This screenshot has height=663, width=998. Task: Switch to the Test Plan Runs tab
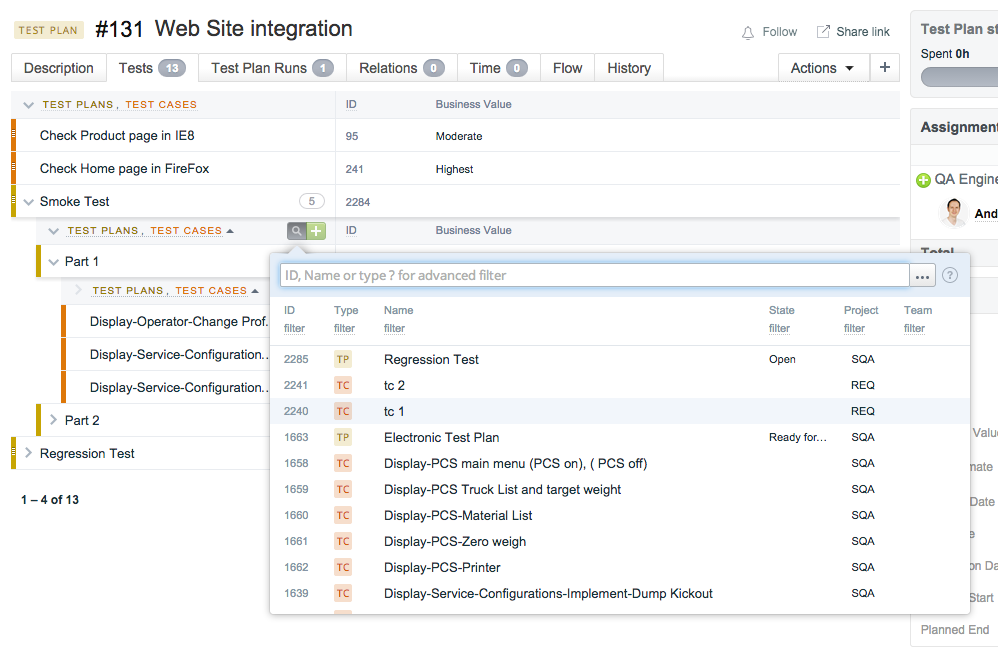pos(272,68)
